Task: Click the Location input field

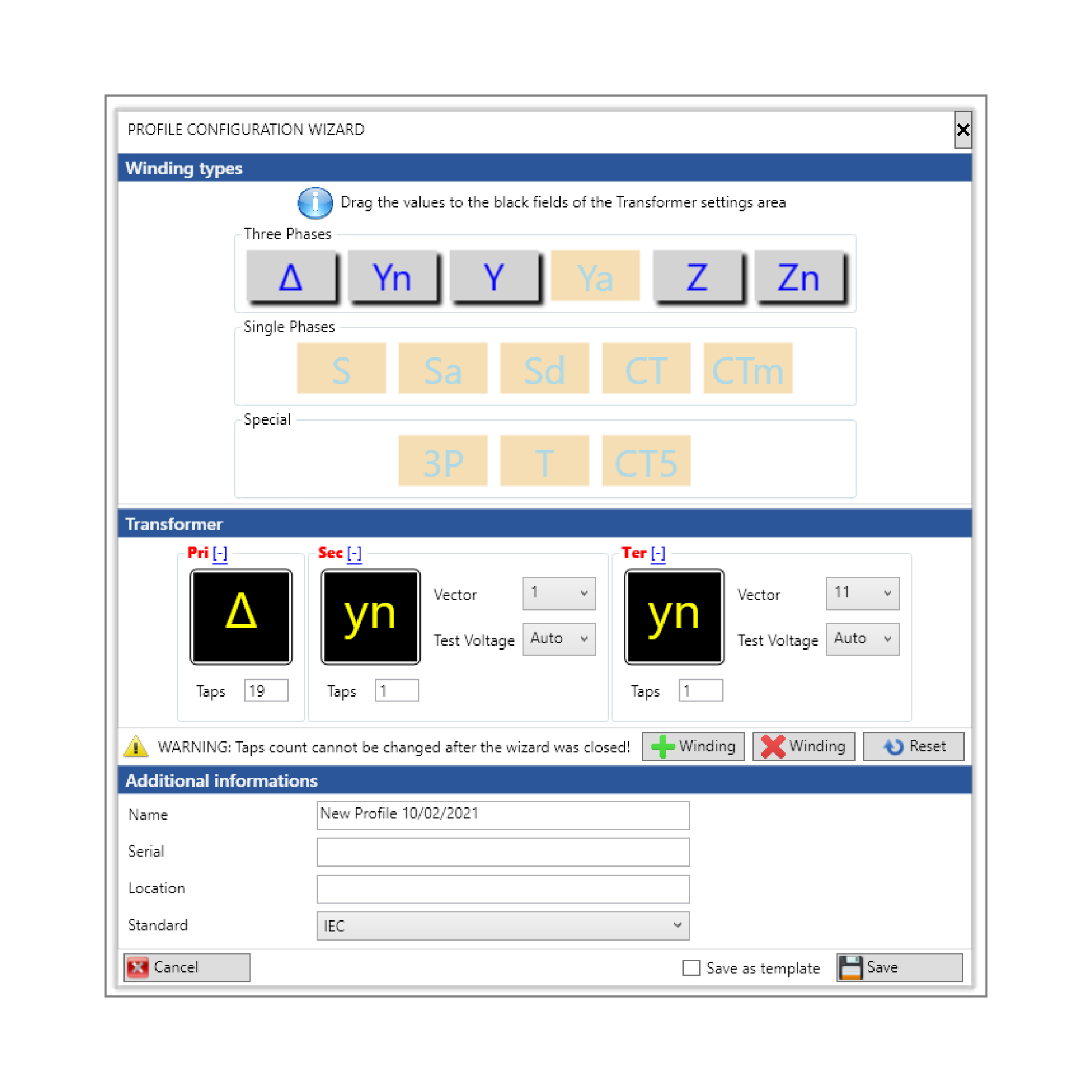Action: [x=503, y=889]
